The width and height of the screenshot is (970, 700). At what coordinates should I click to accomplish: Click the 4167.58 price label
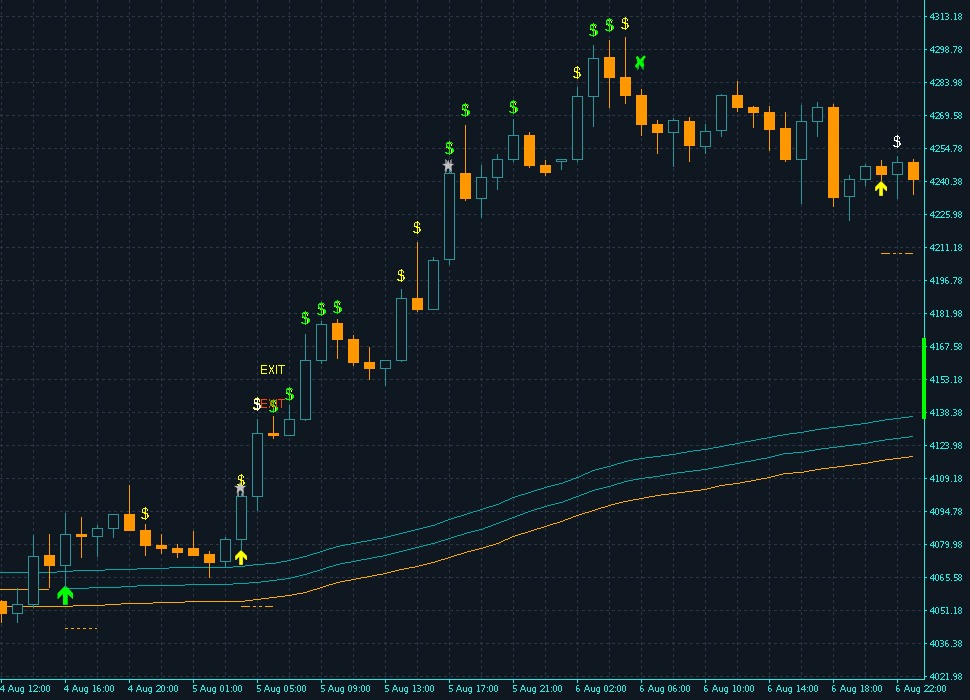tap(946, 346)
